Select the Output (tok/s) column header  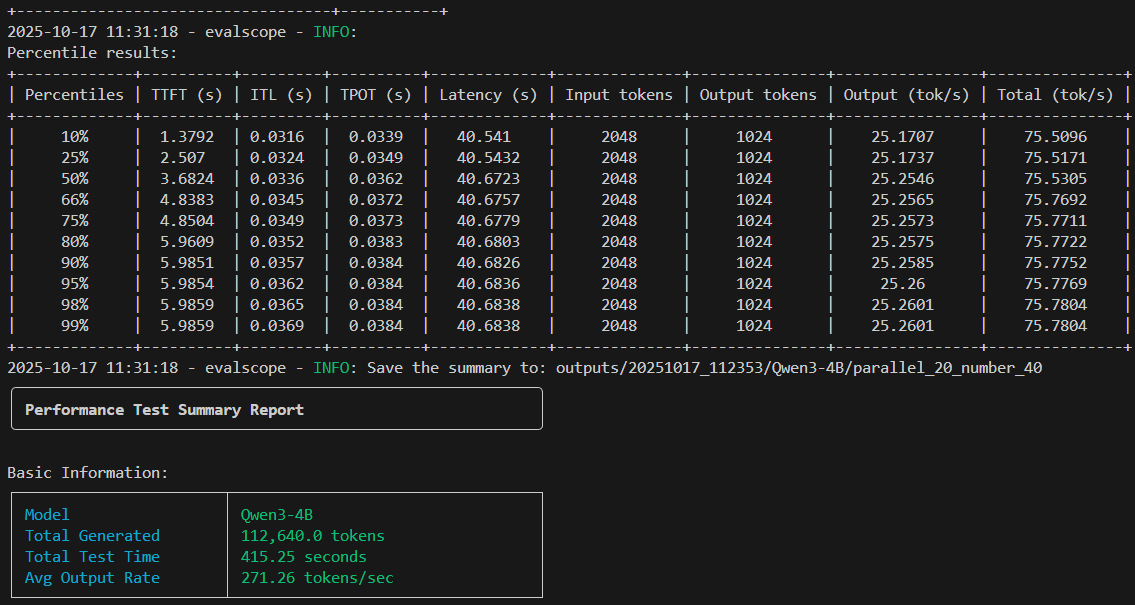point(907,95)
